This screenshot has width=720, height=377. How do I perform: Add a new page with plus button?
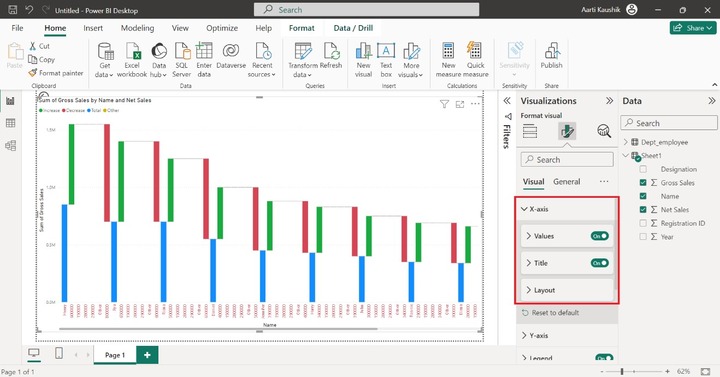147,355
